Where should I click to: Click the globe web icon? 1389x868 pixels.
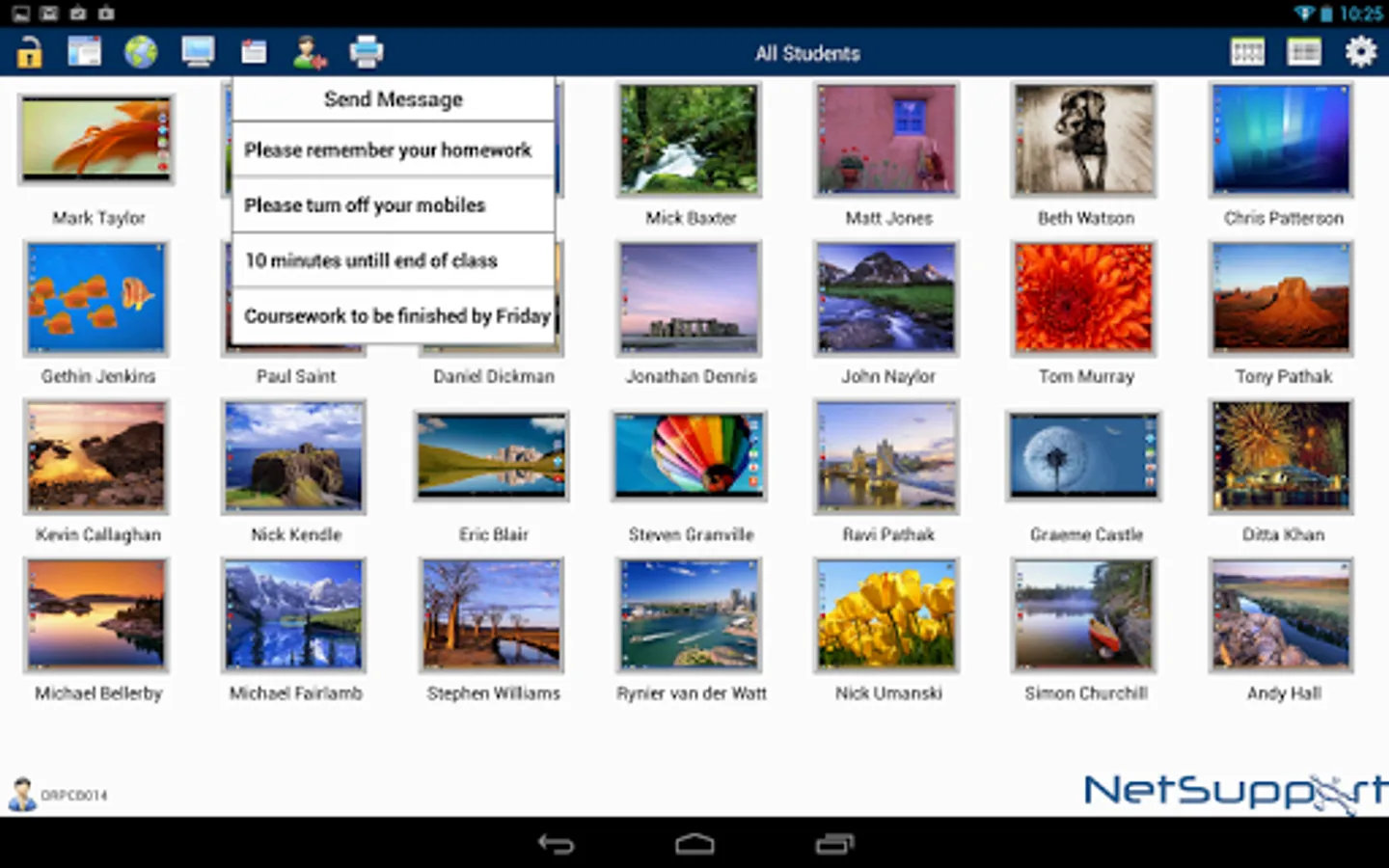point(141,51)
